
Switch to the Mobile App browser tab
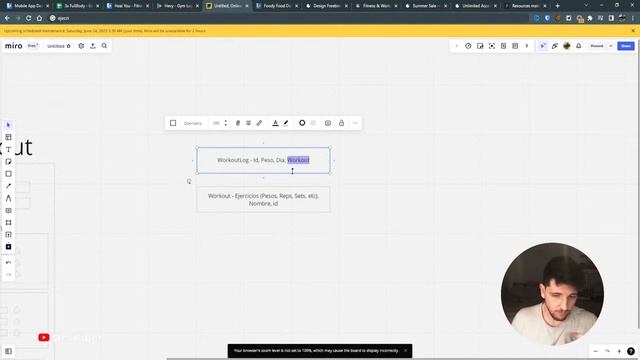(27, 6)
